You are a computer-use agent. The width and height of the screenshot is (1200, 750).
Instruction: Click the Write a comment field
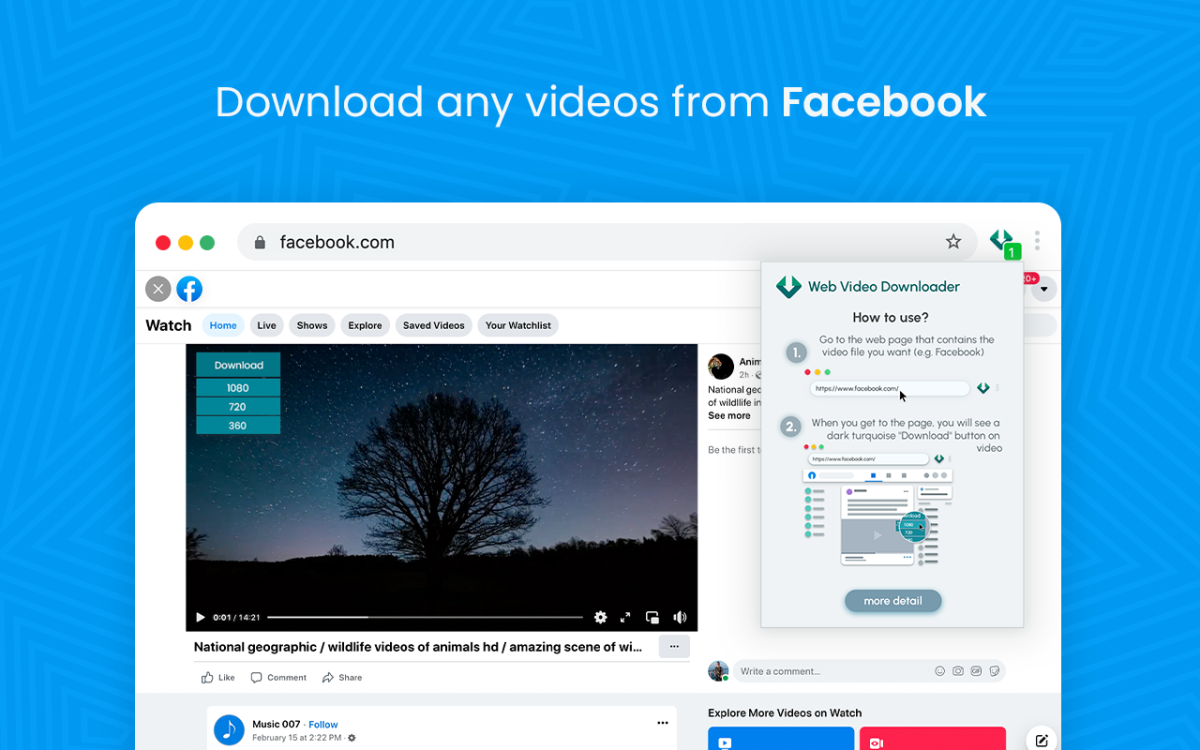830,671
